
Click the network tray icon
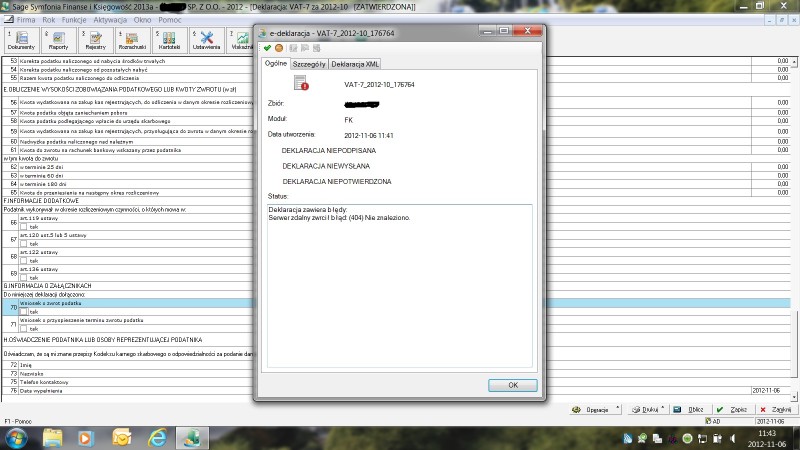pos(703,439)
